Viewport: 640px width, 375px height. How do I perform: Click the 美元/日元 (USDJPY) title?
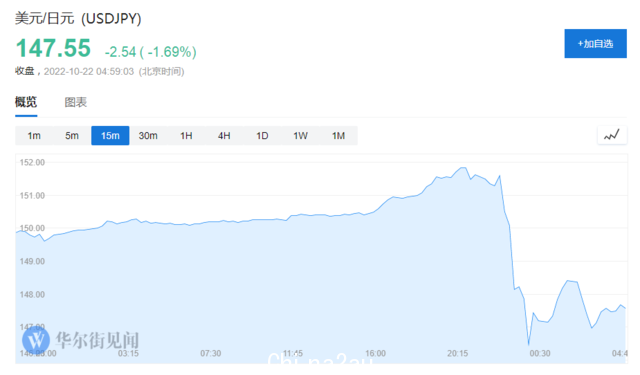78,18
